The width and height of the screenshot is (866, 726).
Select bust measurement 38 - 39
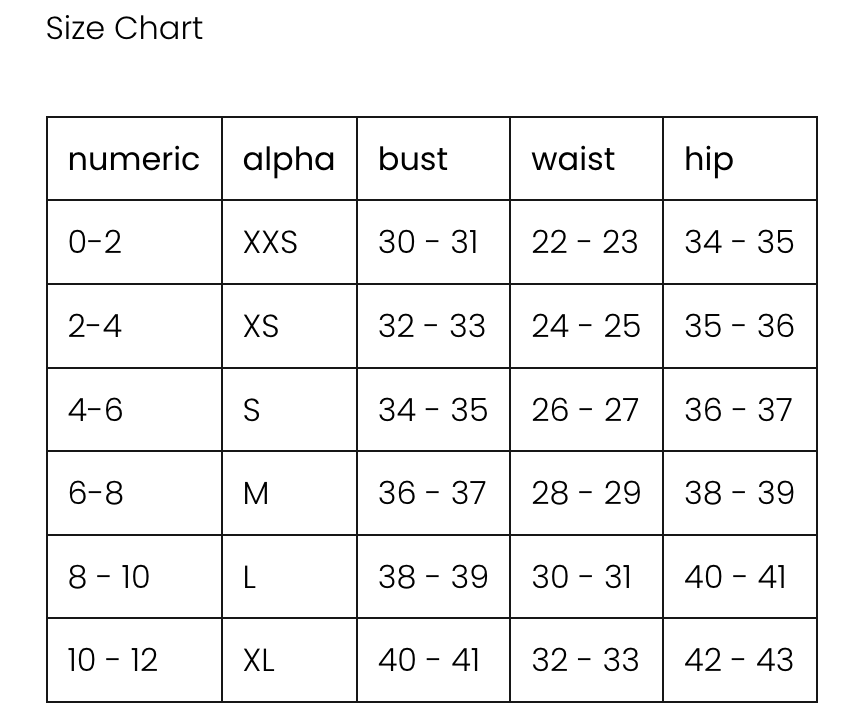click(433, 577)
